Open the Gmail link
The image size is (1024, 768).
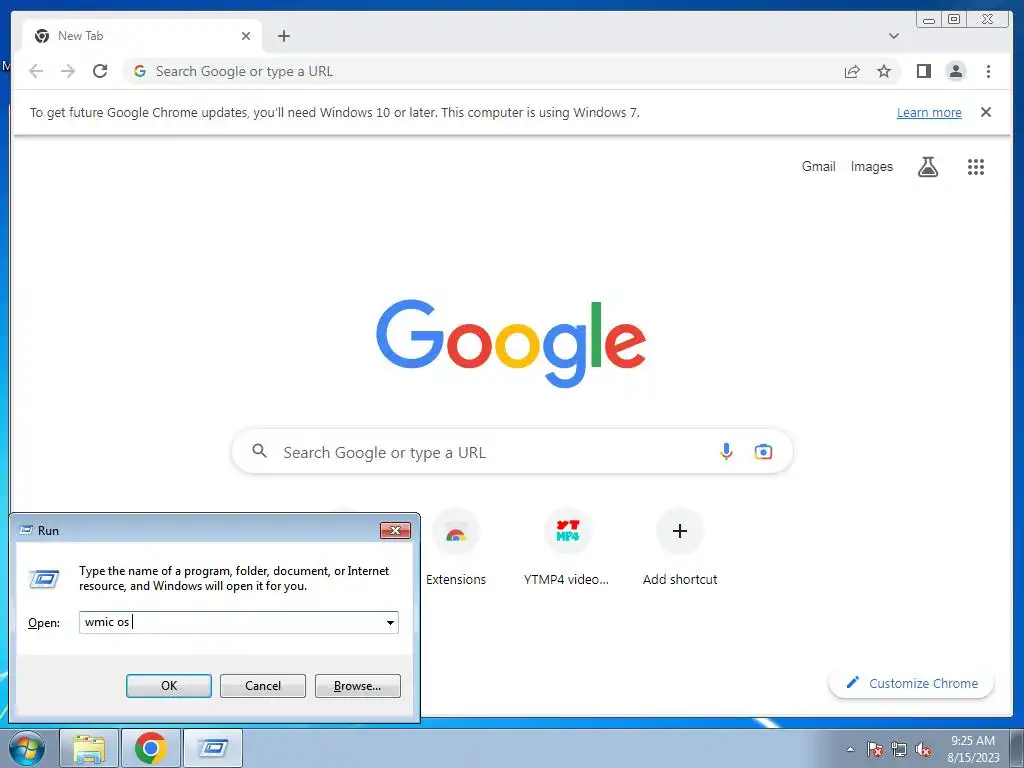tap(818, 167)
